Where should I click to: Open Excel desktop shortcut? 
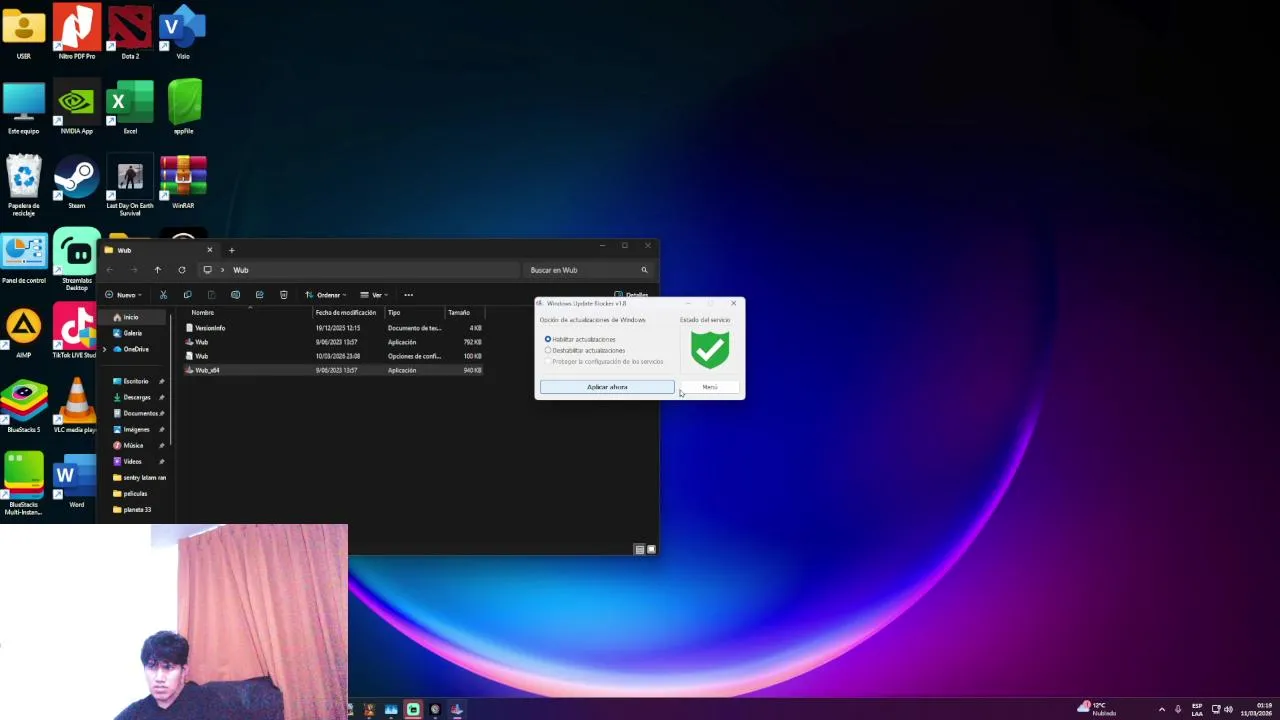point(130,108)
